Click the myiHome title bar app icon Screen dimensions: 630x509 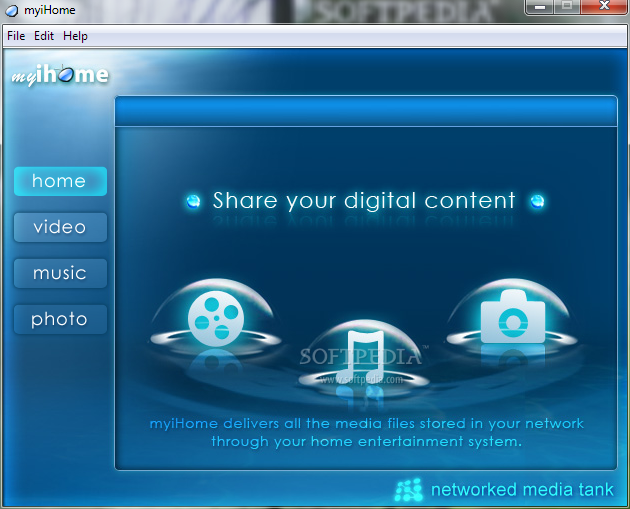coord(12,10)
